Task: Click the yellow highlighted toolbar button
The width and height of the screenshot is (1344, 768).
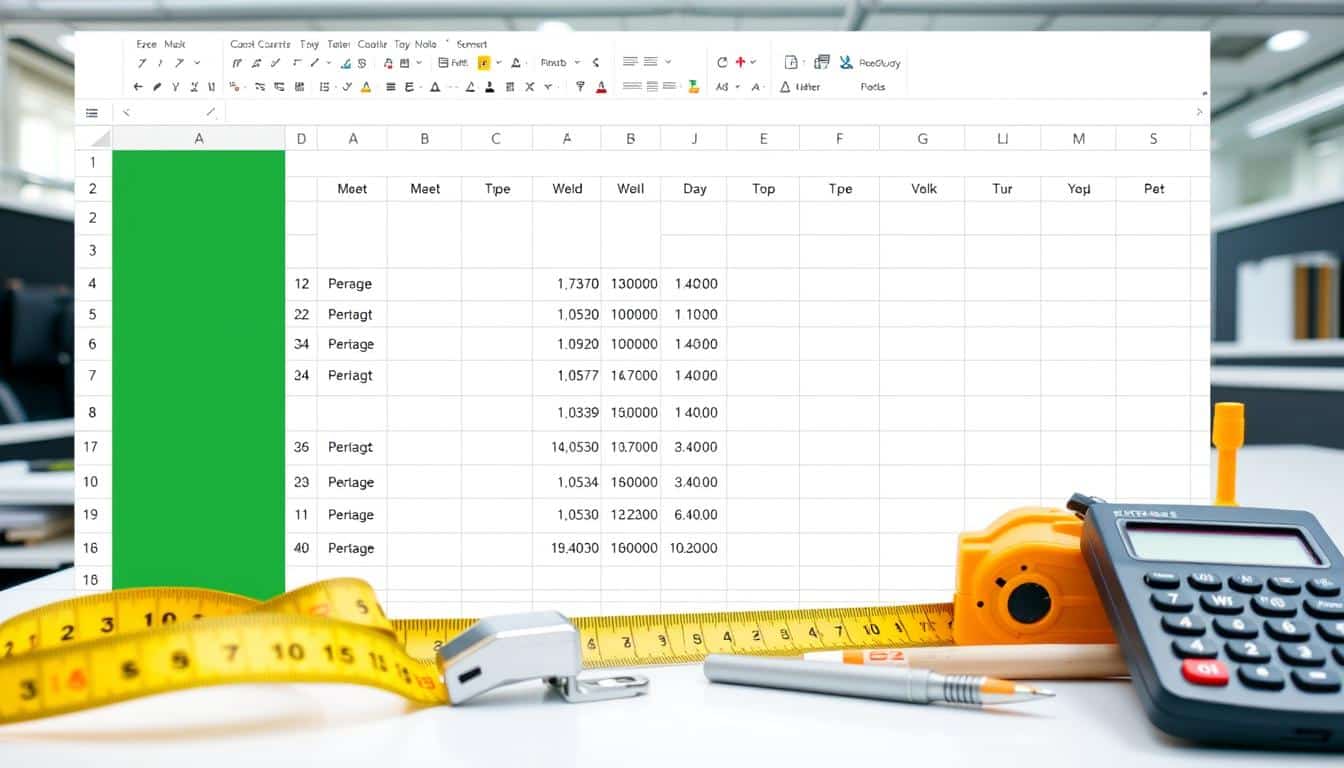Action: click(x=484, y=62)
